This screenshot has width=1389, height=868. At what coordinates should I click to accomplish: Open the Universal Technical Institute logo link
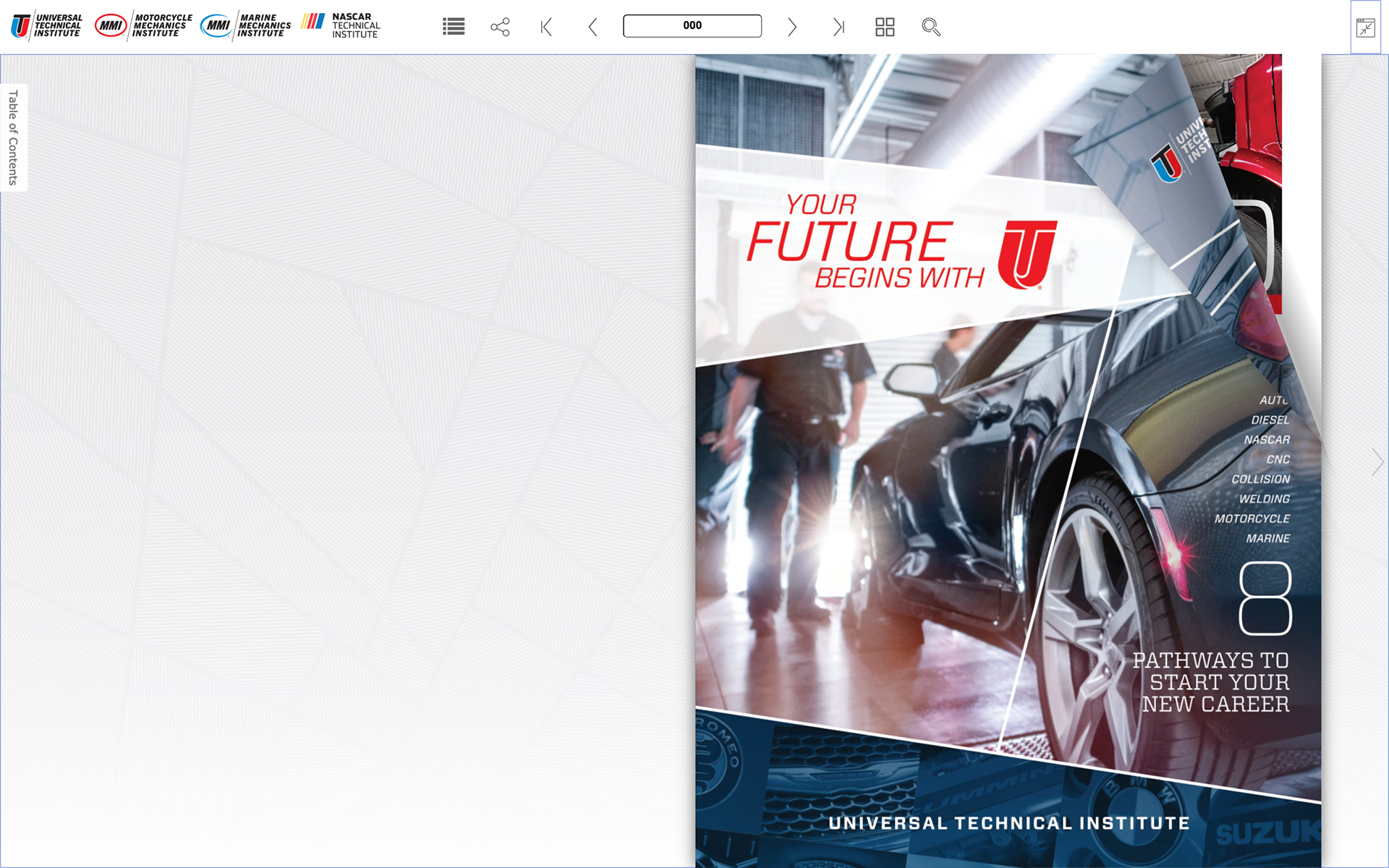(46, 26)
